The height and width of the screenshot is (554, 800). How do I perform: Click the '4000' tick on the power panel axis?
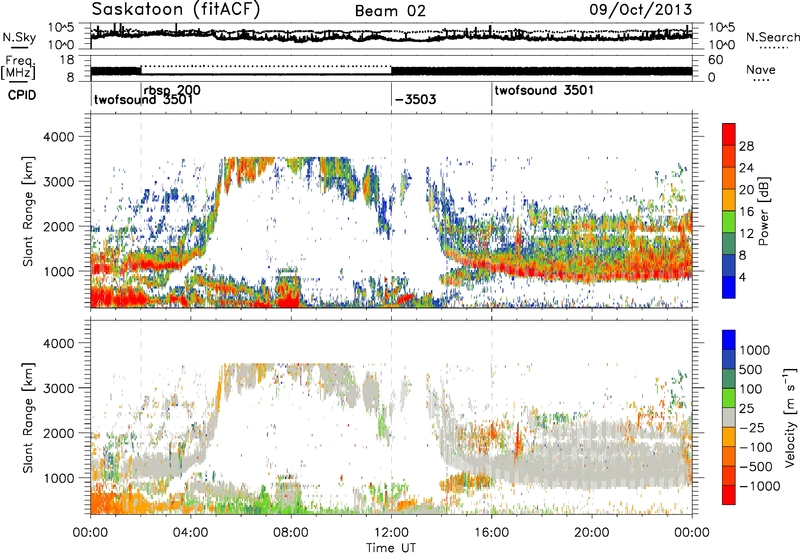[58, 137]
